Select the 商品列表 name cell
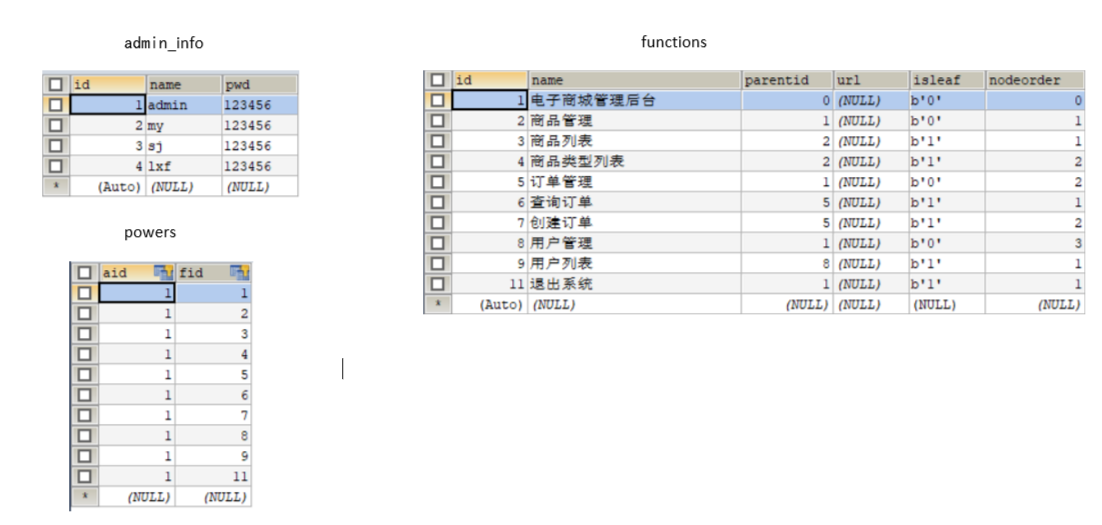This screenshot has height=525, width=1102. [x=635, y=141]
